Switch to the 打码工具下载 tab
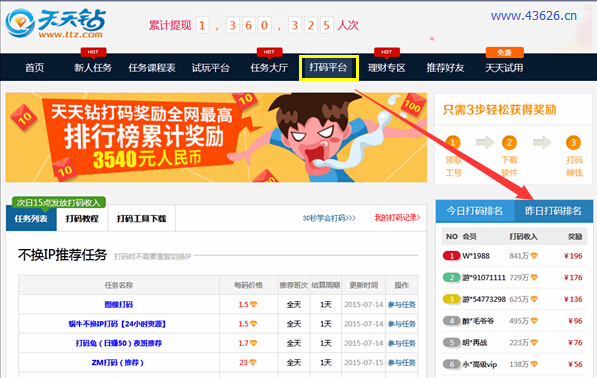 coord(142,219)
